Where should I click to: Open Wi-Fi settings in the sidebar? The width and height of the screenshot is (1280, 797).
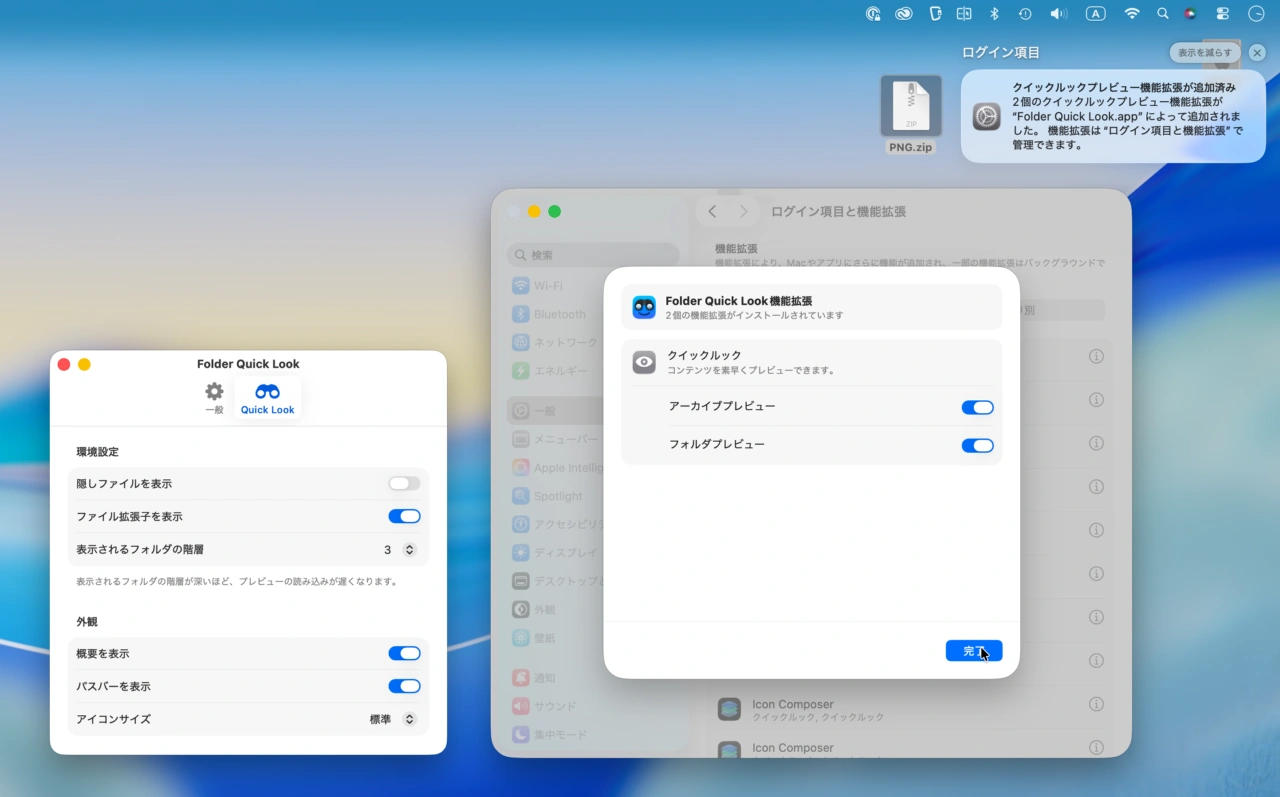coord(547,285)
